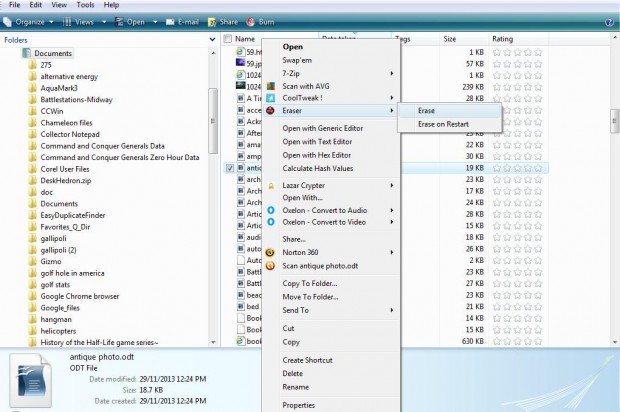The image size is (620, 412).
Task: Open the Help menu
Action: pos(112,5)
